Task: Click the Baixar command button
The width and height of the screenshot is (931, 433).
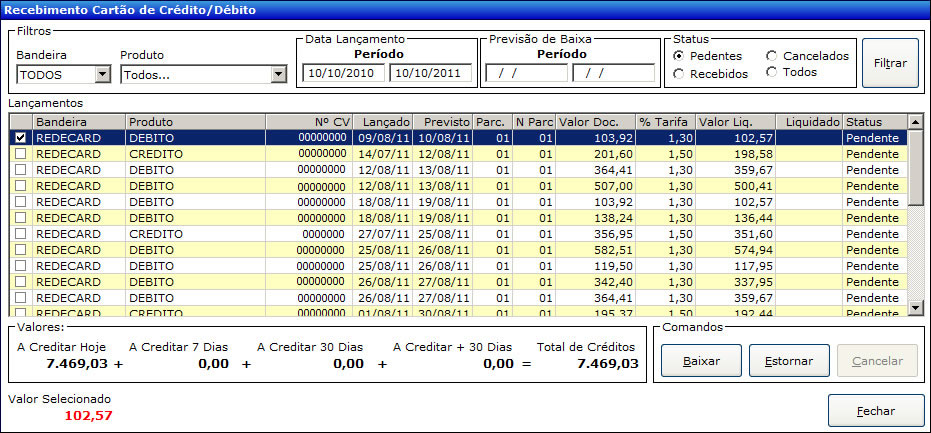Action: coord(701,361)
